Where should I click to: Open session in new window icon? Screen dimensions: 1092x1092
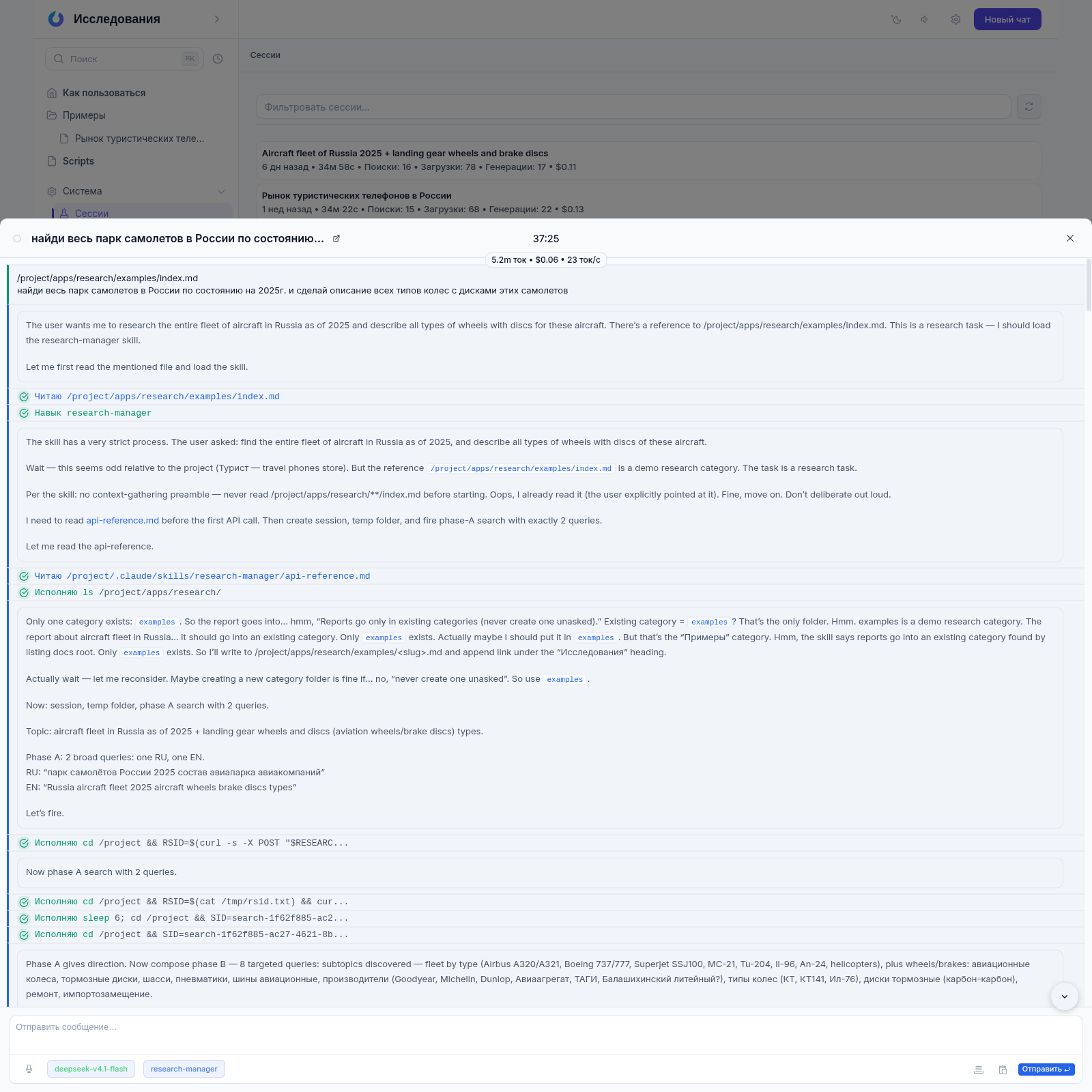point(336,238)
